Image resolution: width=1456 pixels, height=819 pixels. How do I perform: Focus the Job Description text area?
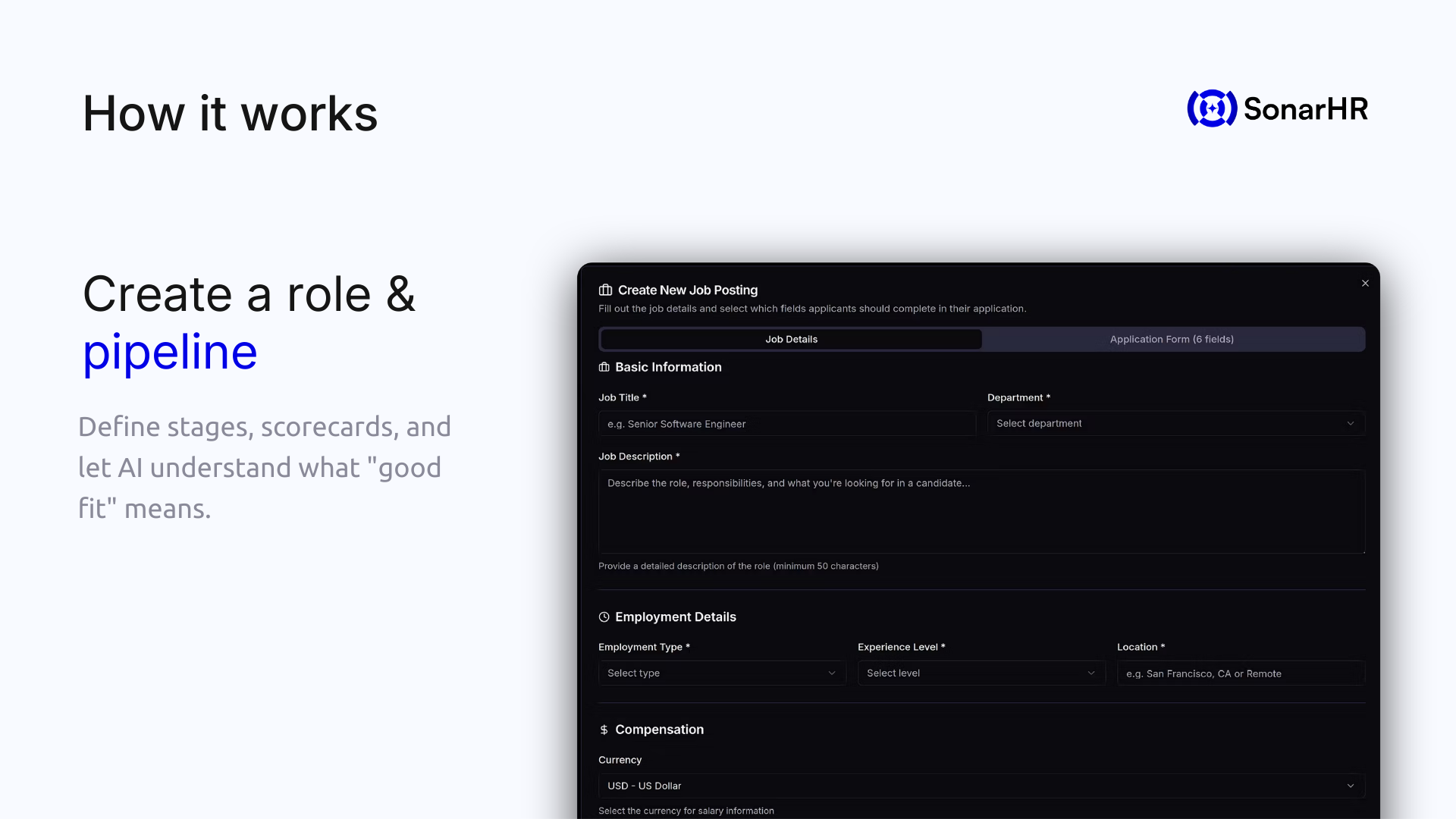pos(981,512)
